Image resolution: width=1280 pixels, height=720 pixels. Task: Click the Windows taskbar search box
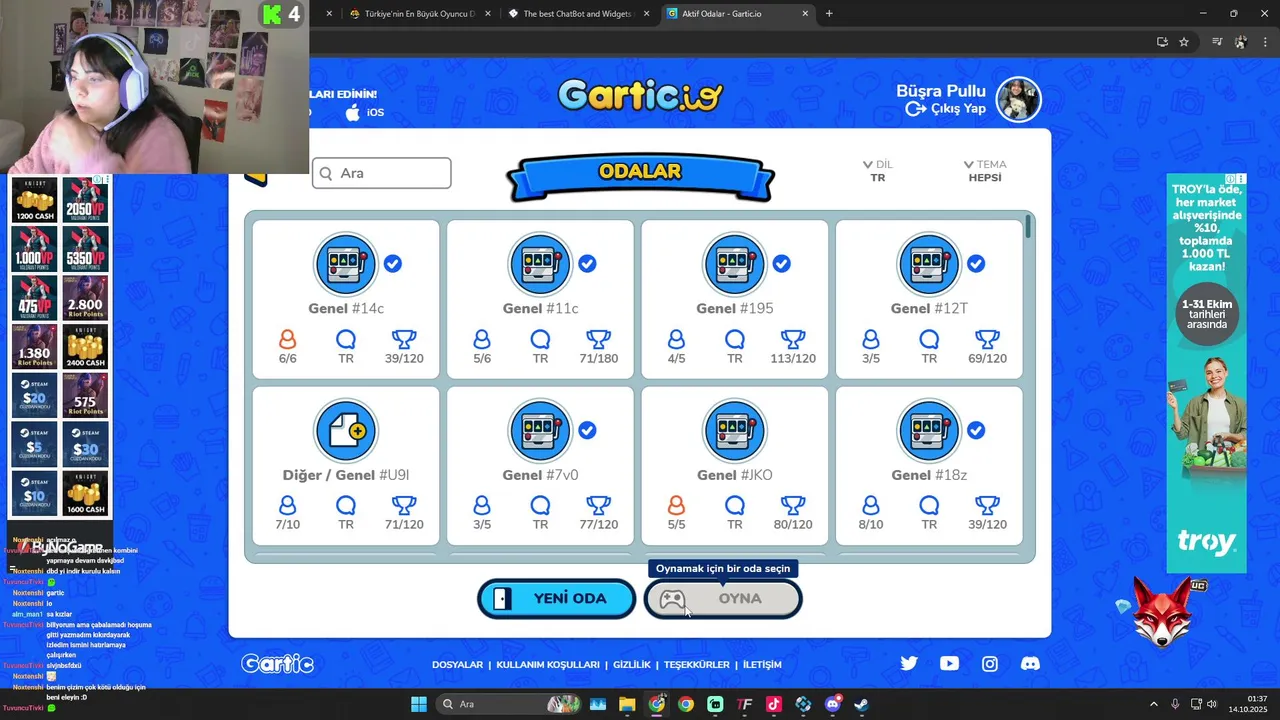pyautogui.click(x=510, y=704)
